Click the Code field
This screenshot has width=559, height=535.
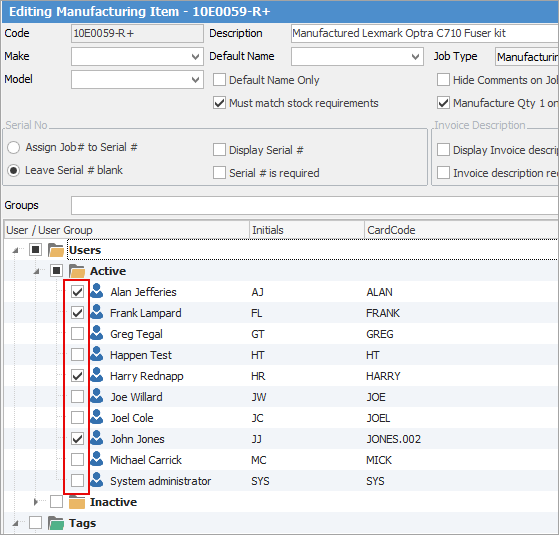tap(137, 34)
